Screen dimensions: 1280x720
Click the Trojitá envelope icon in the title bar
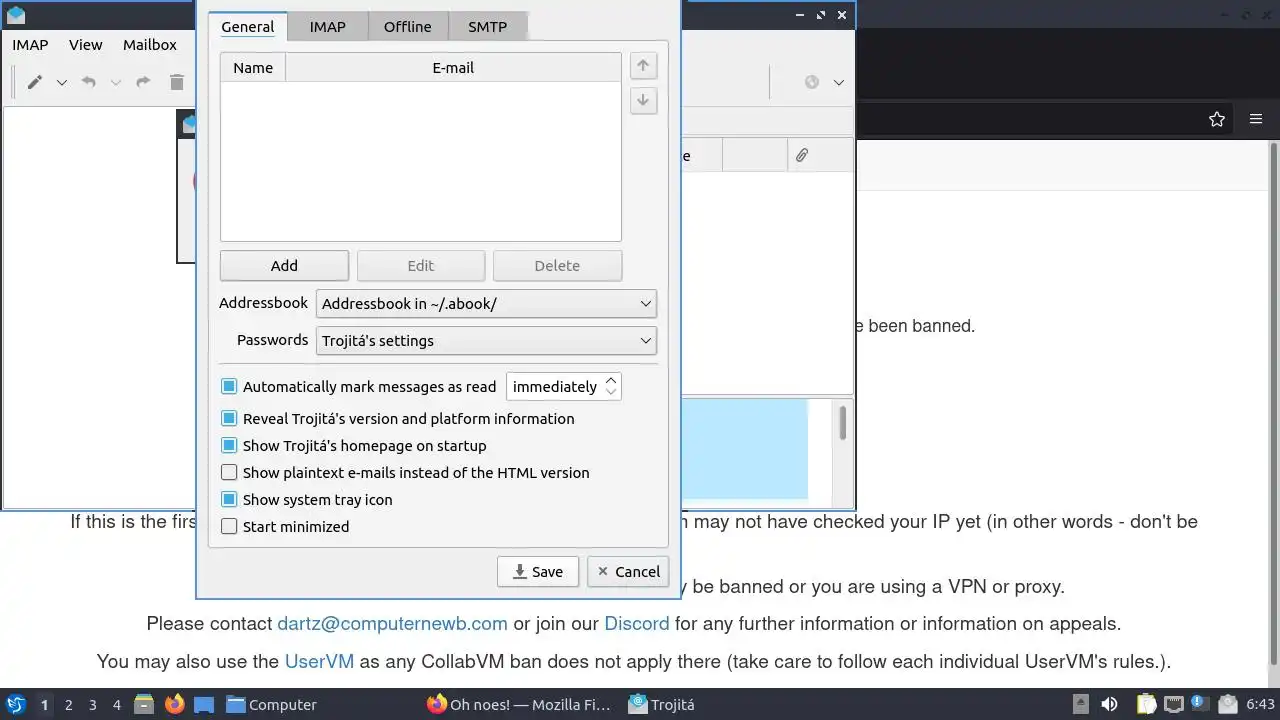[x=15, y=15]
